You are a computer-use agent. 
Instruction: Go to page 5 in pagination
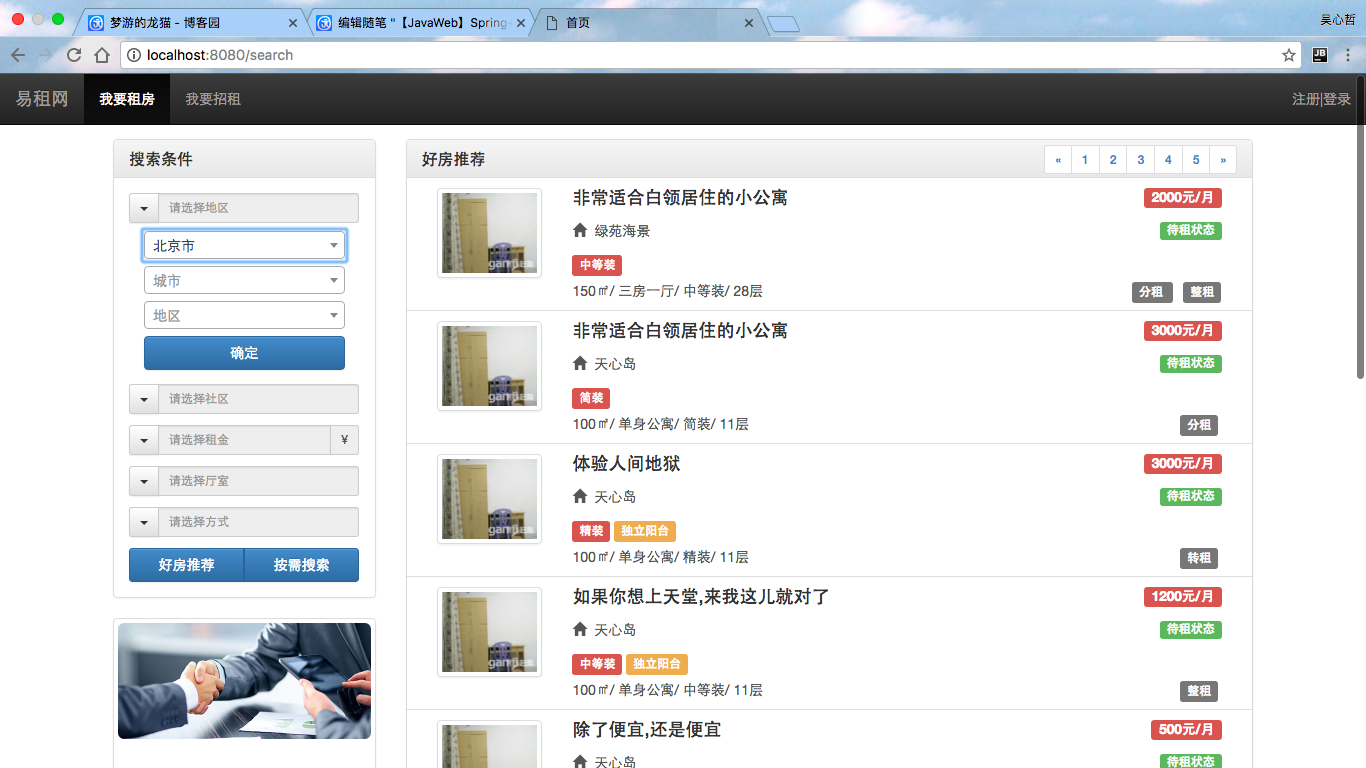[1196, 160]
